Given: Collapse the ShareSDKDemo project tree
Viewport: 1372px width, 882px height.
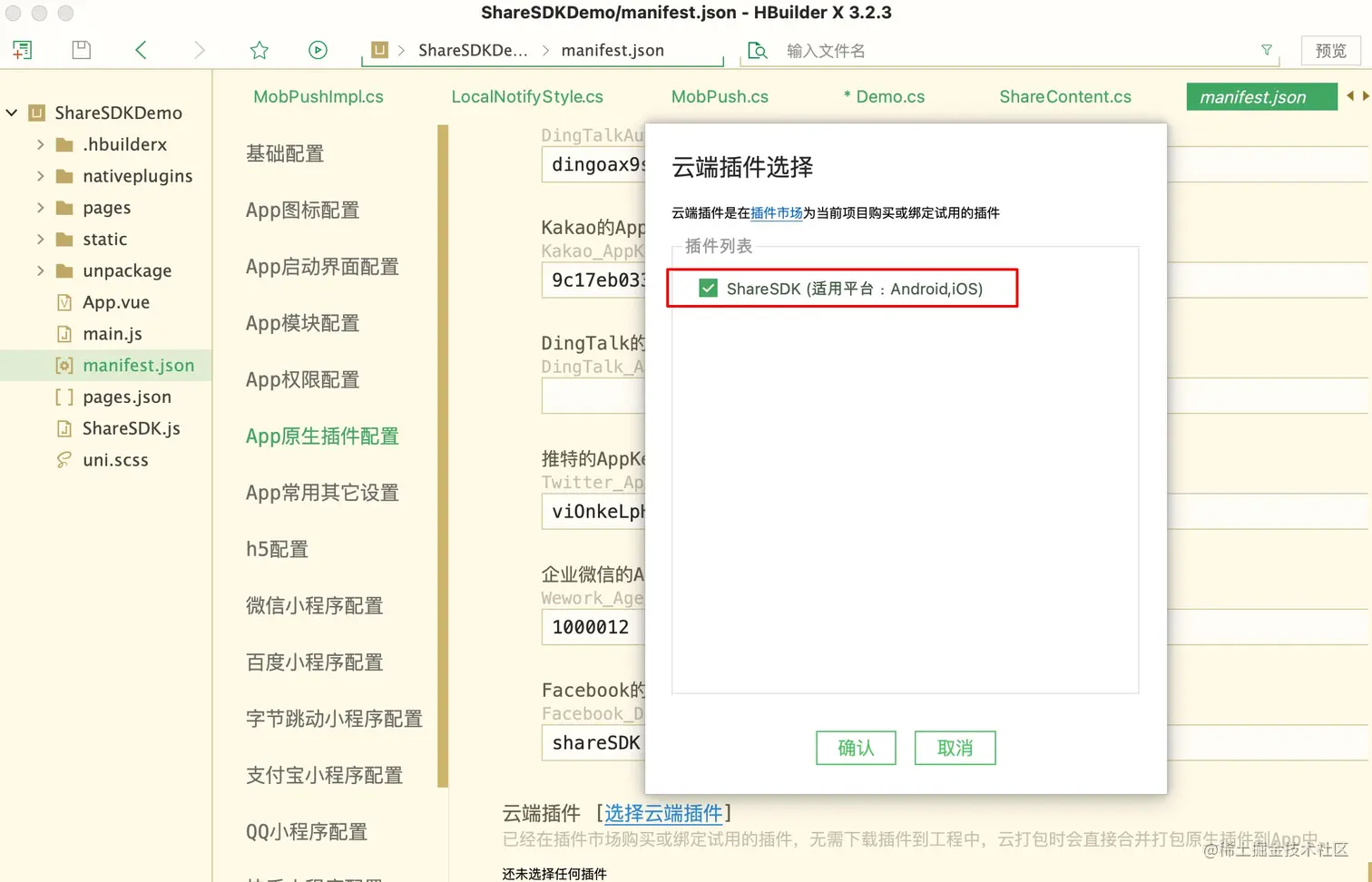Looking at the screenshot, I should pyautogui.click(x=12, y=113).
